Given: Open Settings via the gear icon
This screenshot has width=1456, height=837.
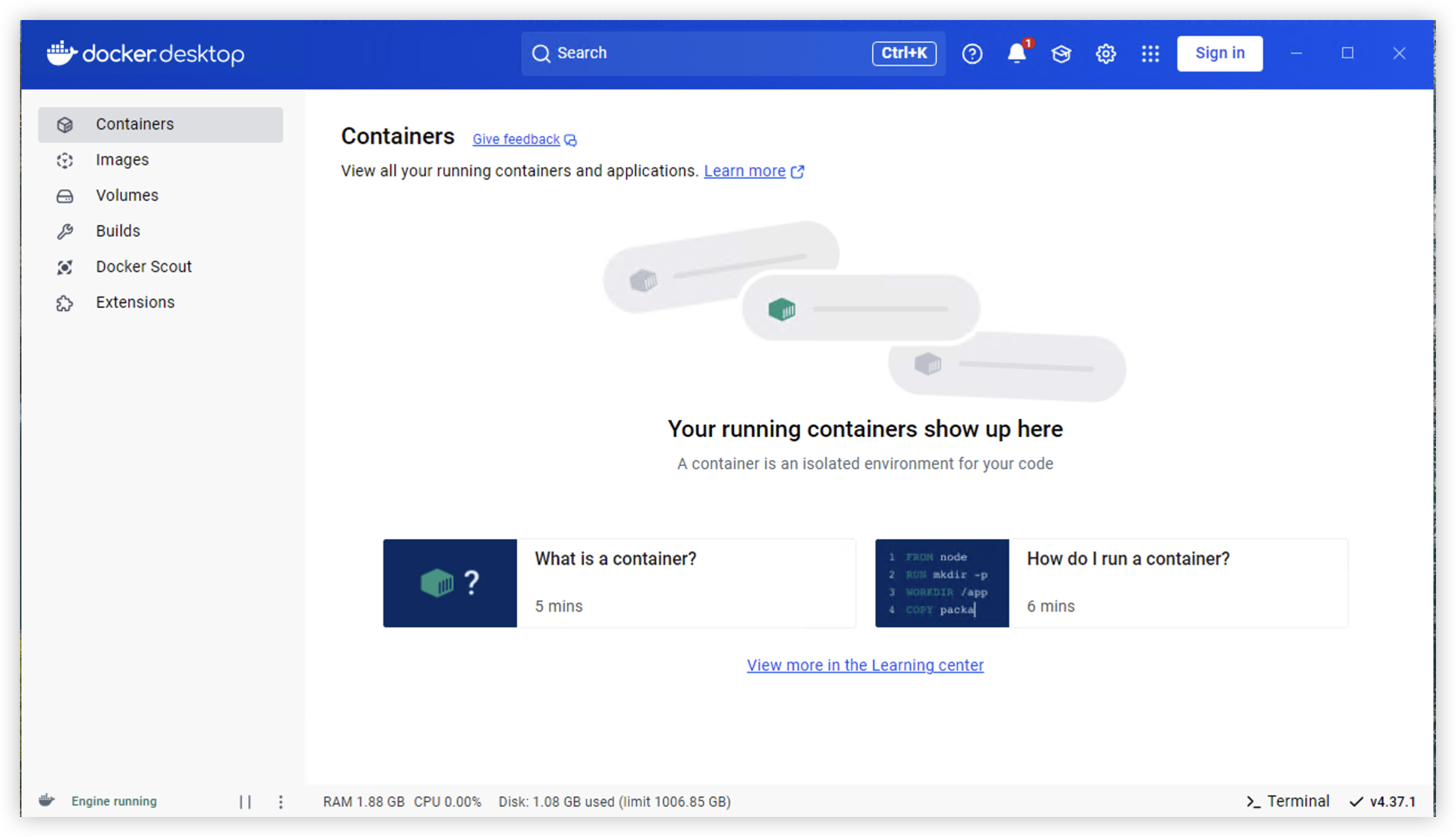Looking at the screenshot, I should 1105,54.
